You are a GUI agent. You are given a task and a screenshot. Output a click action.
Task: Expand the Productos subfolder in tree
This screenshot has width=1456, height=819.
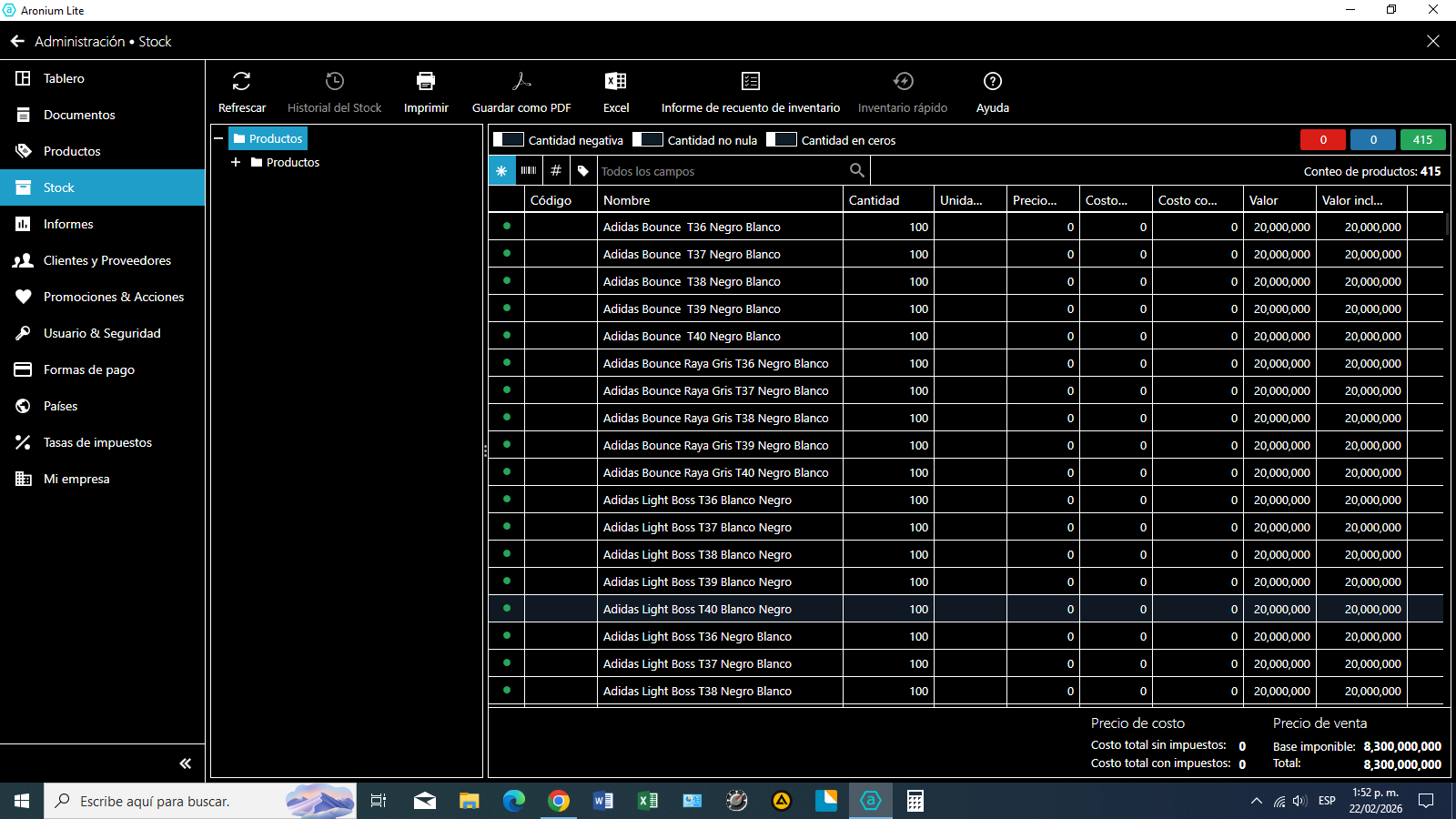(x=236, y=163)
